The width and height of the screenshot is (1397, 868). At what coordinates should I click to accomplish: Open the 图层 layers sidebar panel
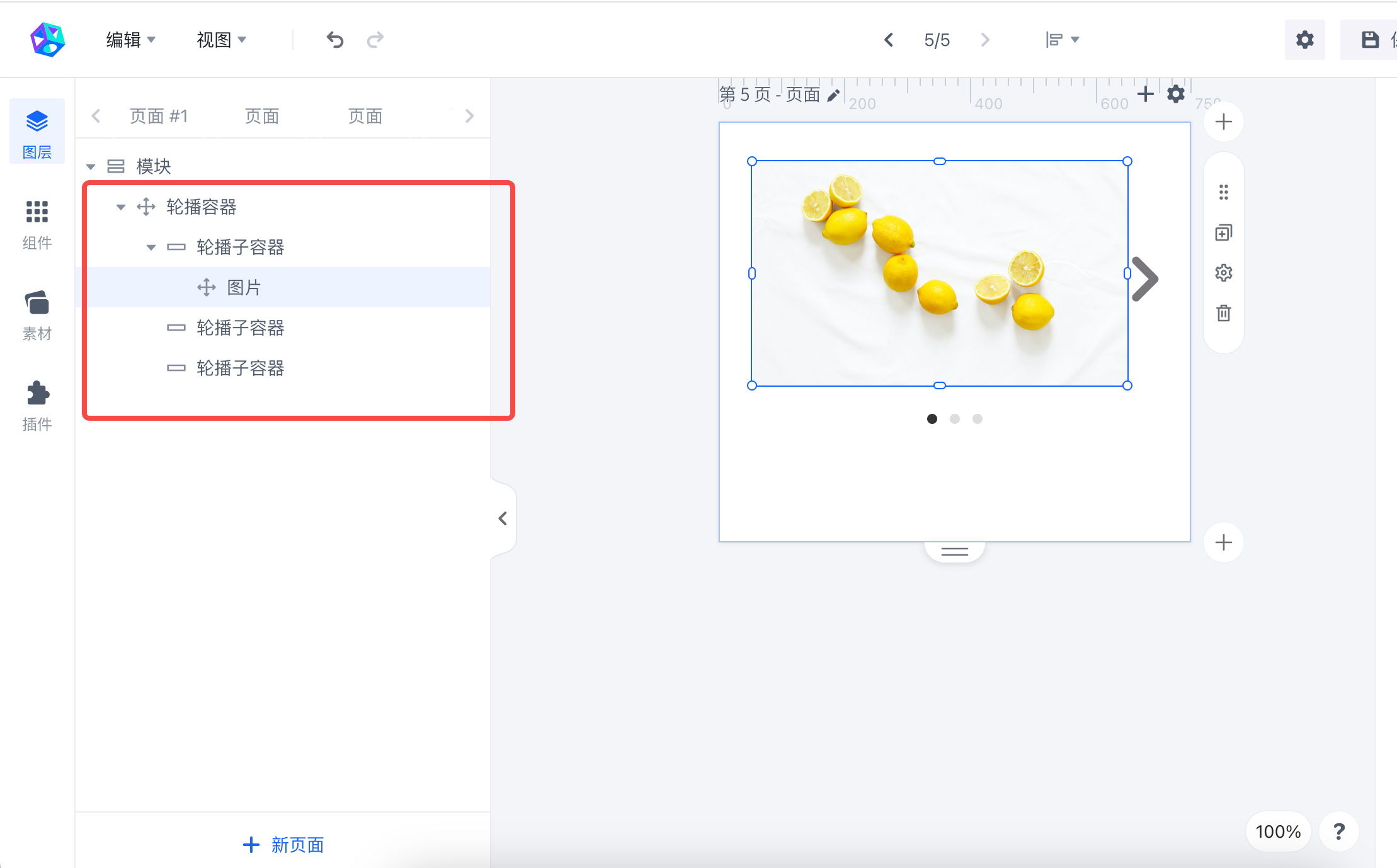(37, 132)
